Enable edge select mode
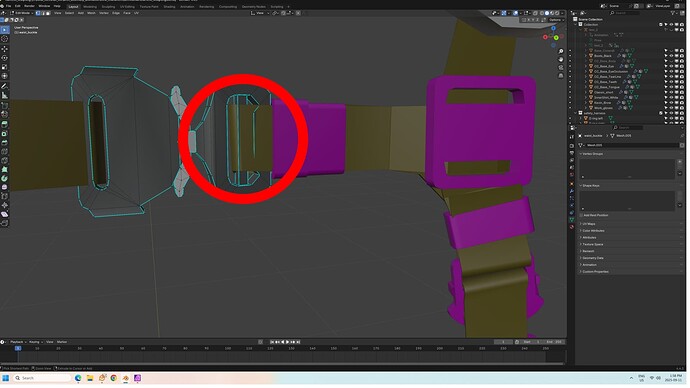 pos(43,13)
